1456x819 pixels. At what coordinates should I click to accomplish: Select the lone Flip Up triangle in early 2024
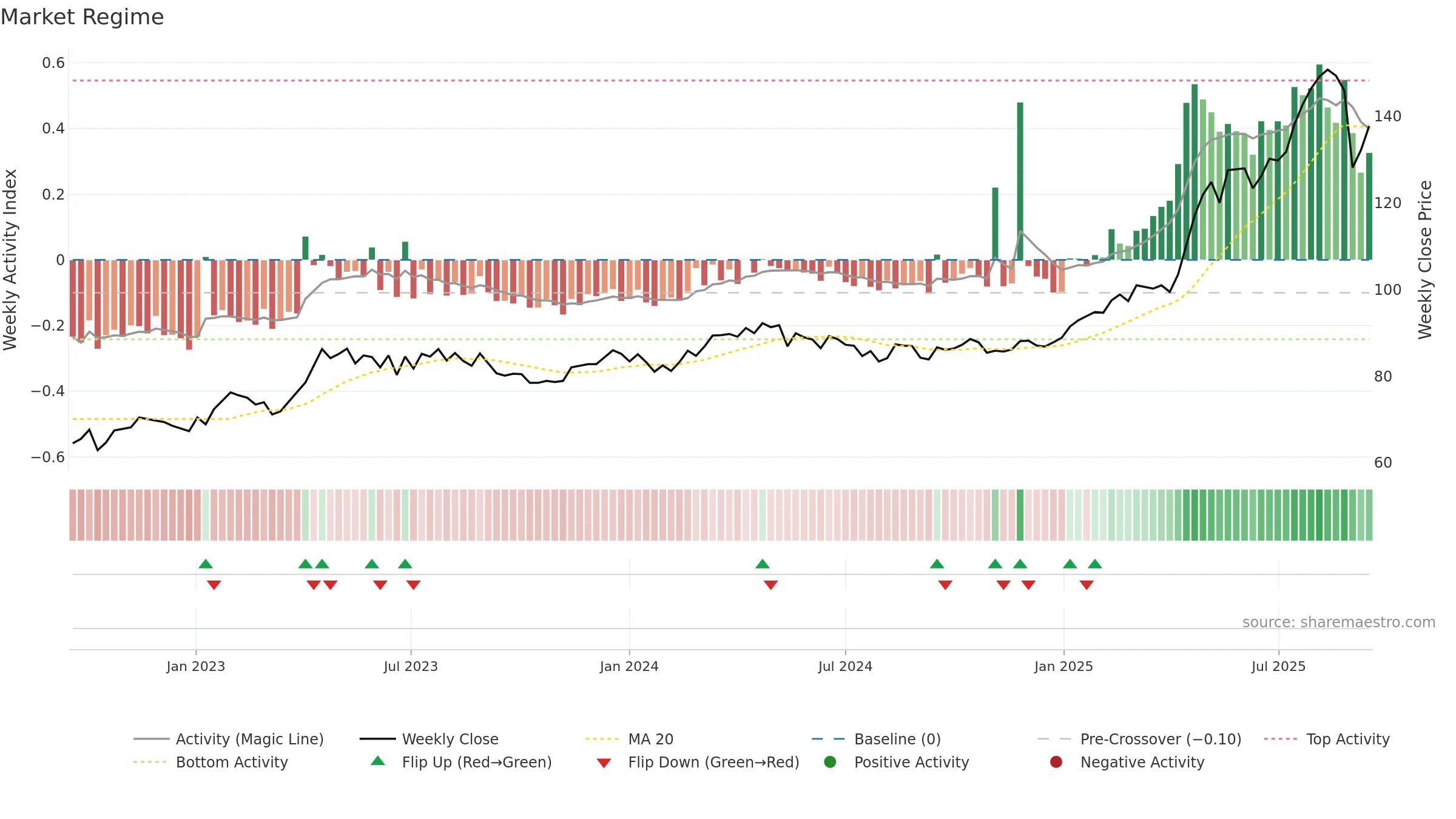(x=763, y=564)
